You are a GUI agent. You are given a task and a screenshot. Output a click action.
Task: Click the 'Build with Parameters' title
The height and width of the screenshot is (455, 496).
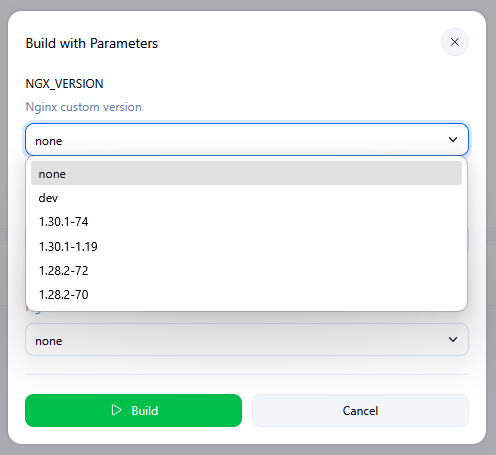92,43
